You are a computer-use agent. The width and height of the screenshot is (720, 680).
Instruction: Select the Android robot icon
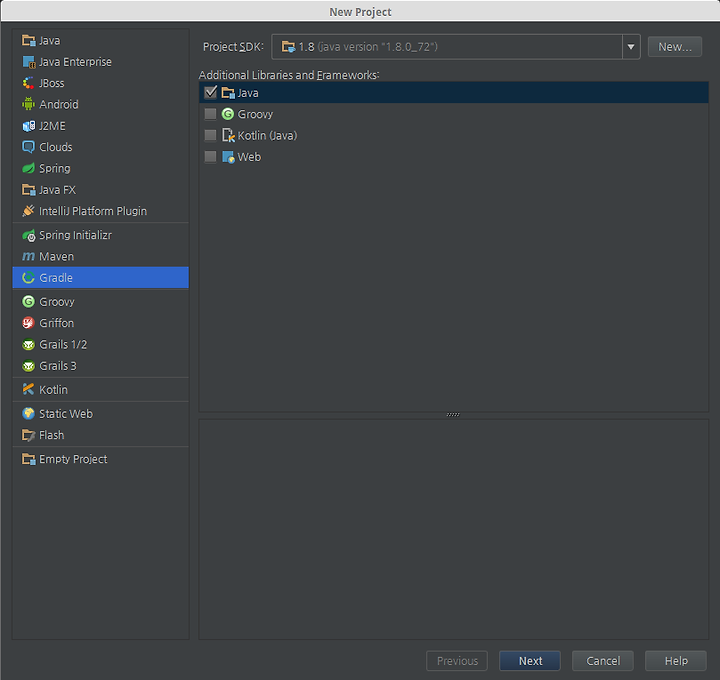(x=28, y=104)
